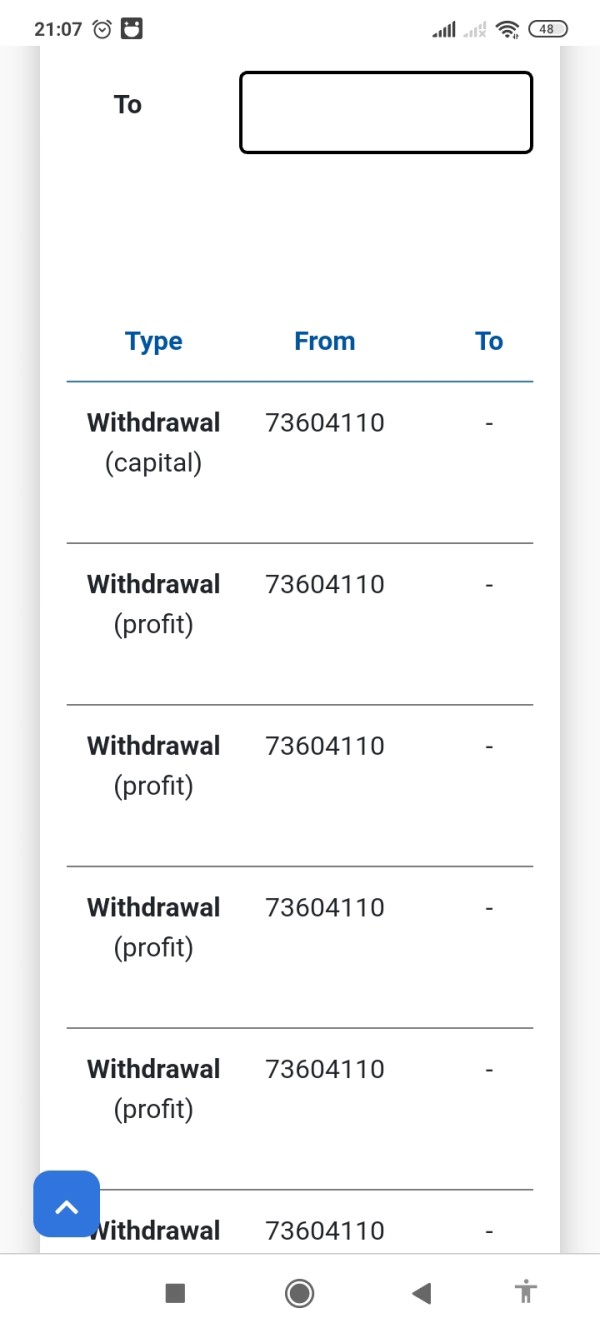
Task: Tap the dash in the capital row
Action: [489, 423]
